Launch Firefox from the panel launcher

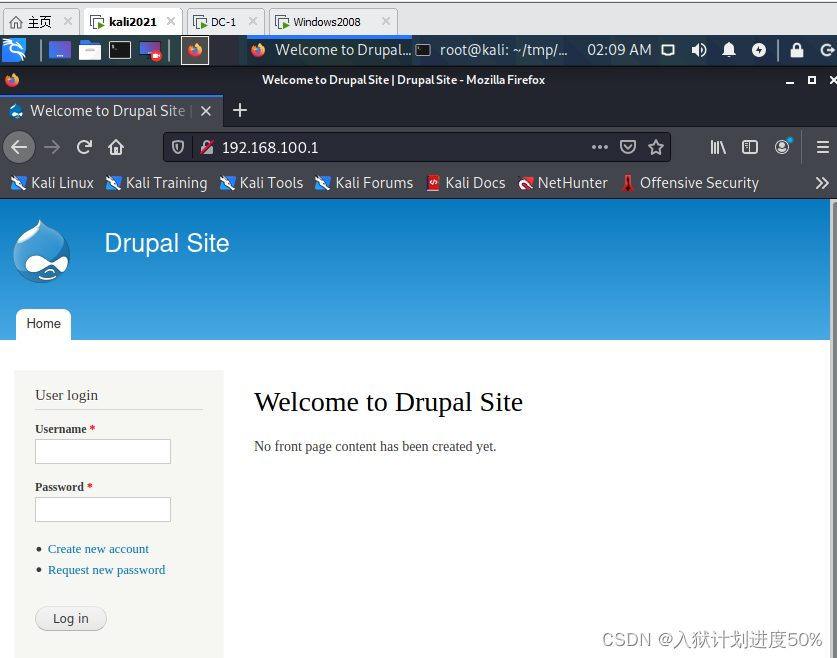pyautogui.click(x=195, y=51)
